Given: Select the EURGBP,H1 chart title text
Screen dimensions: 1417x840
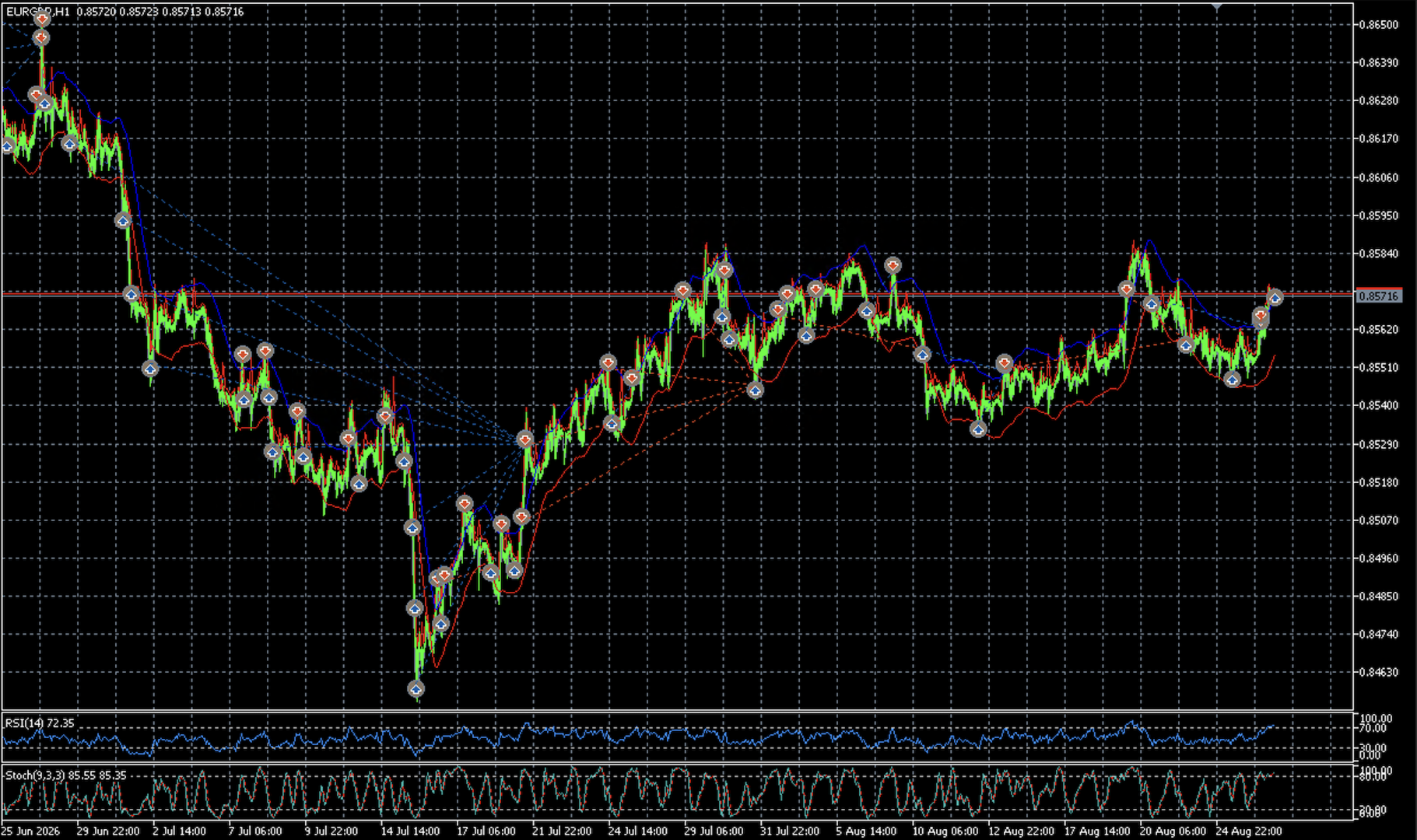Looking at the screenshot, I should pos(37,12).
